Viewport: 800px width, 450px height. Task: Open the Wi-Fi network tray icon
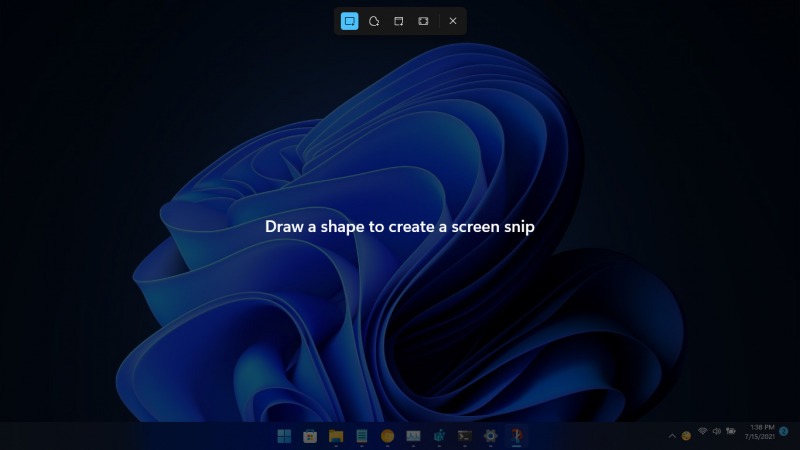tap(703, 432)
